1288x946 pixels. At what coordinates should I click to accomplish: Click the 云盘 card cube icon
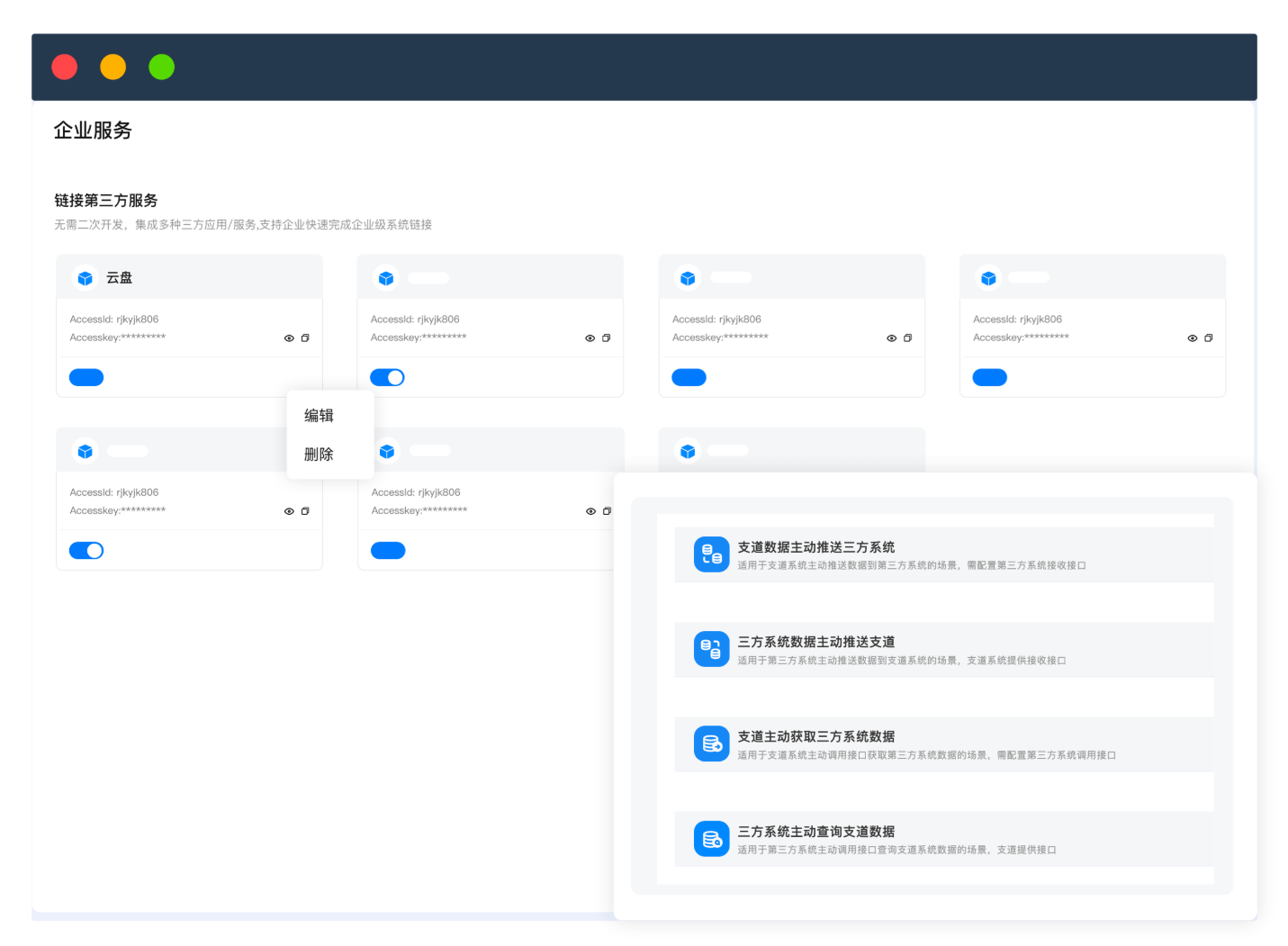tap(86, 278)
